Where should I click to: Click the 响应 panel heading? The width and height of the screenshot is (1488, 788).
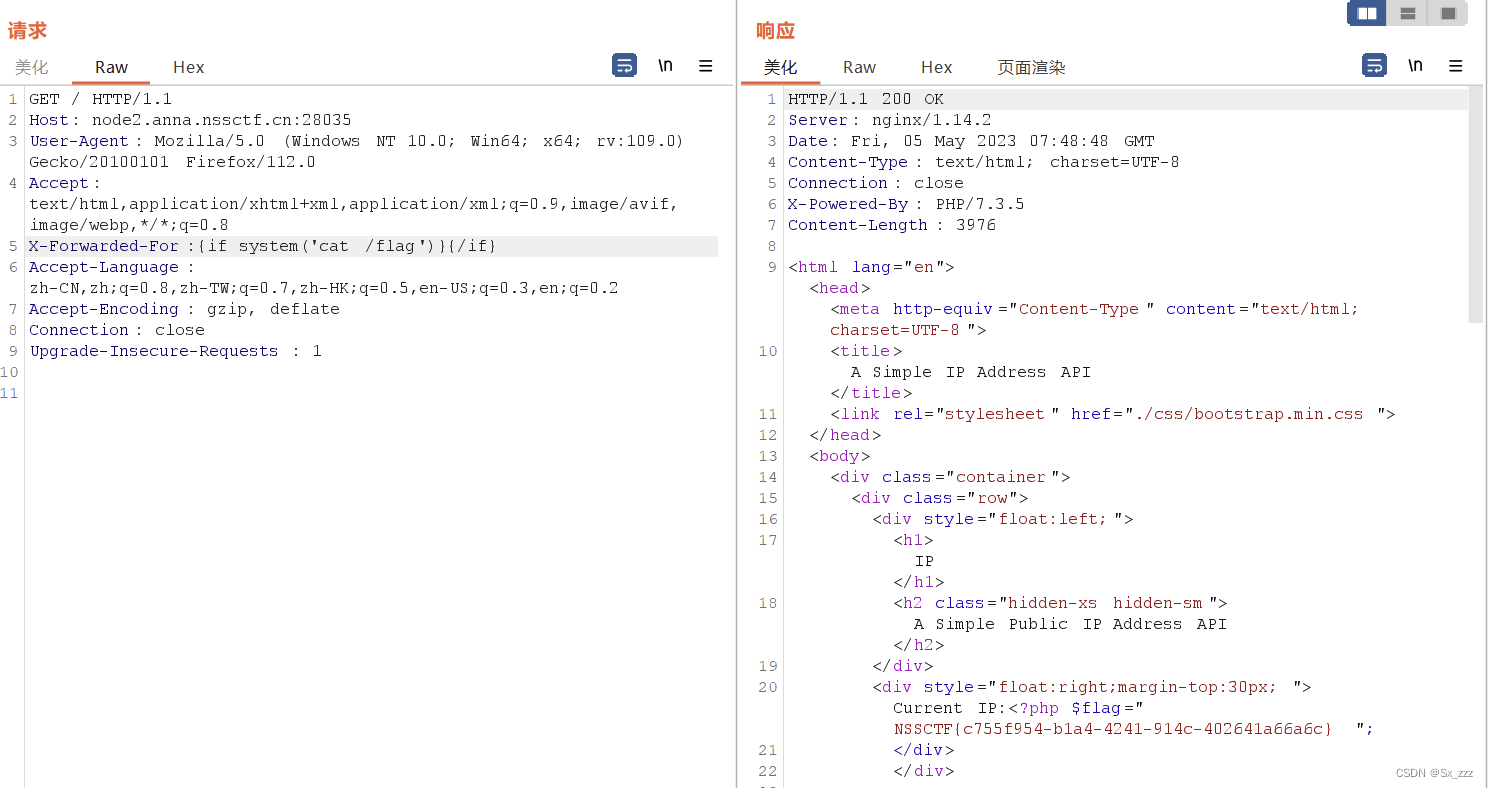pyautogui.click(x=775, y=31)
